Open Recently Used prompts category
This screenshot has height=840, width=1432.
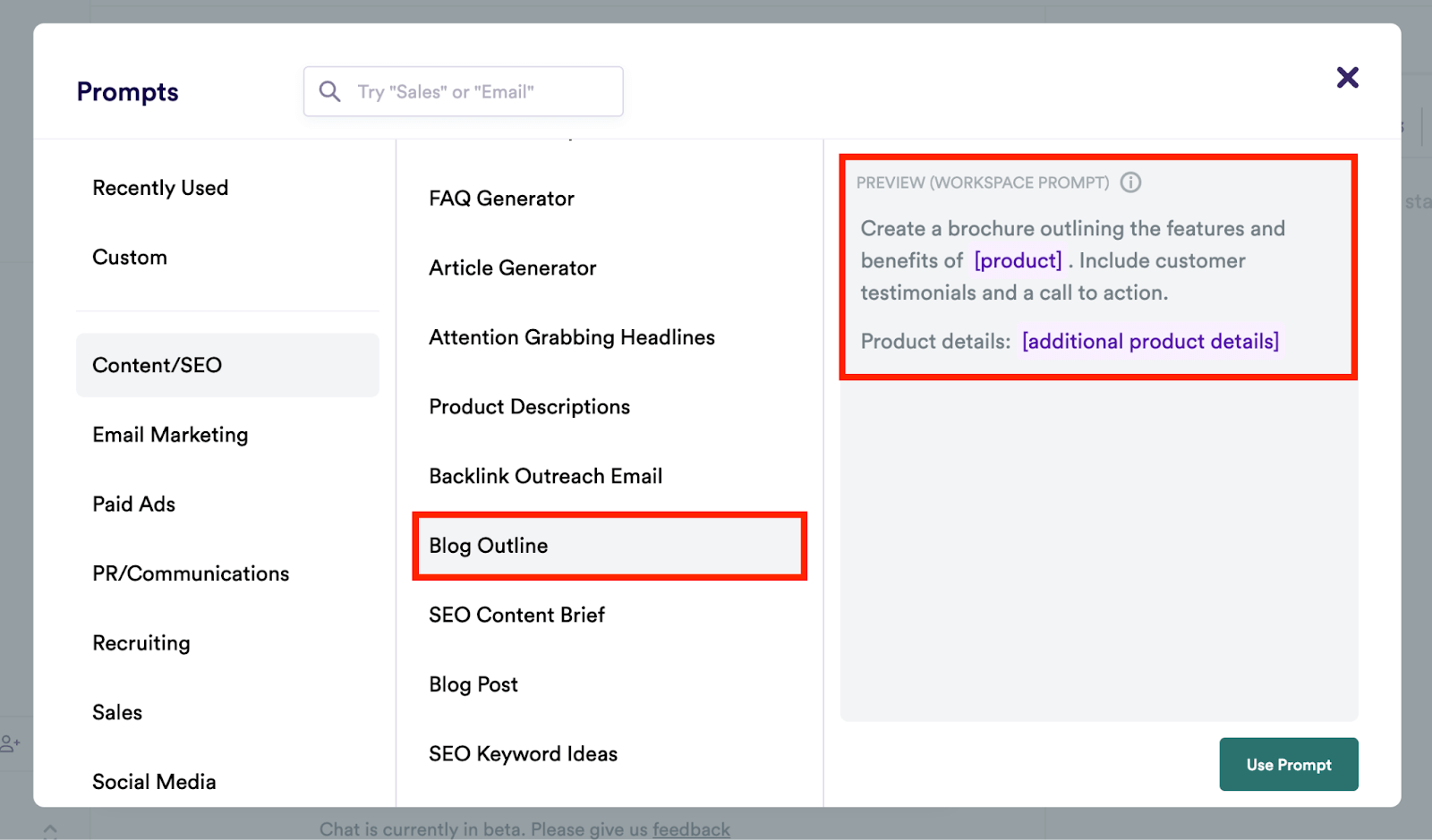160,188
